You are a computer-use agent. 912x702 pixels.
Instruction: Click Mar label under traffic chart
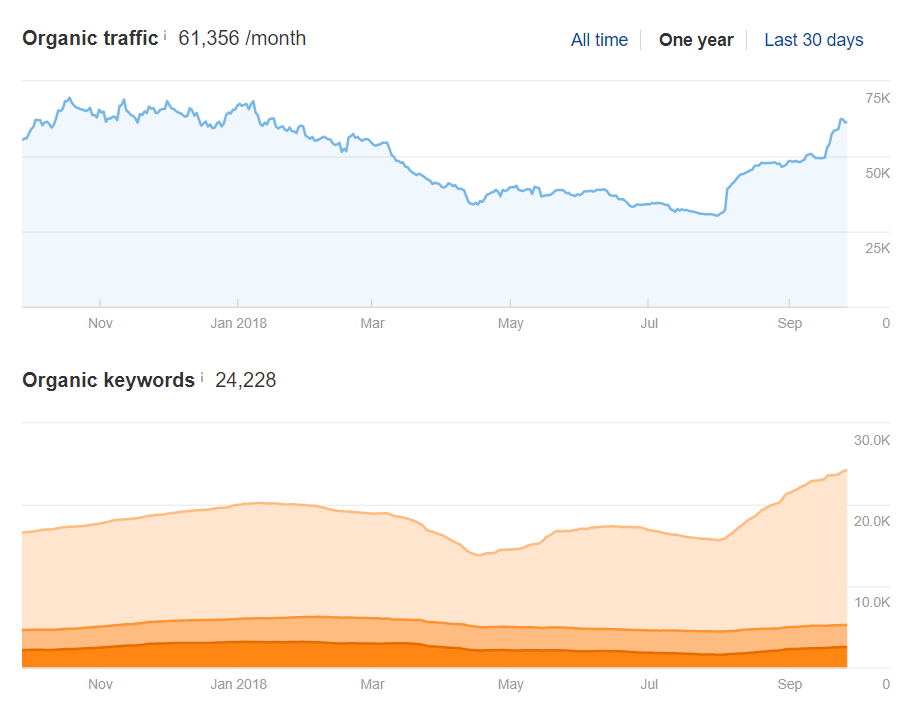372,323
